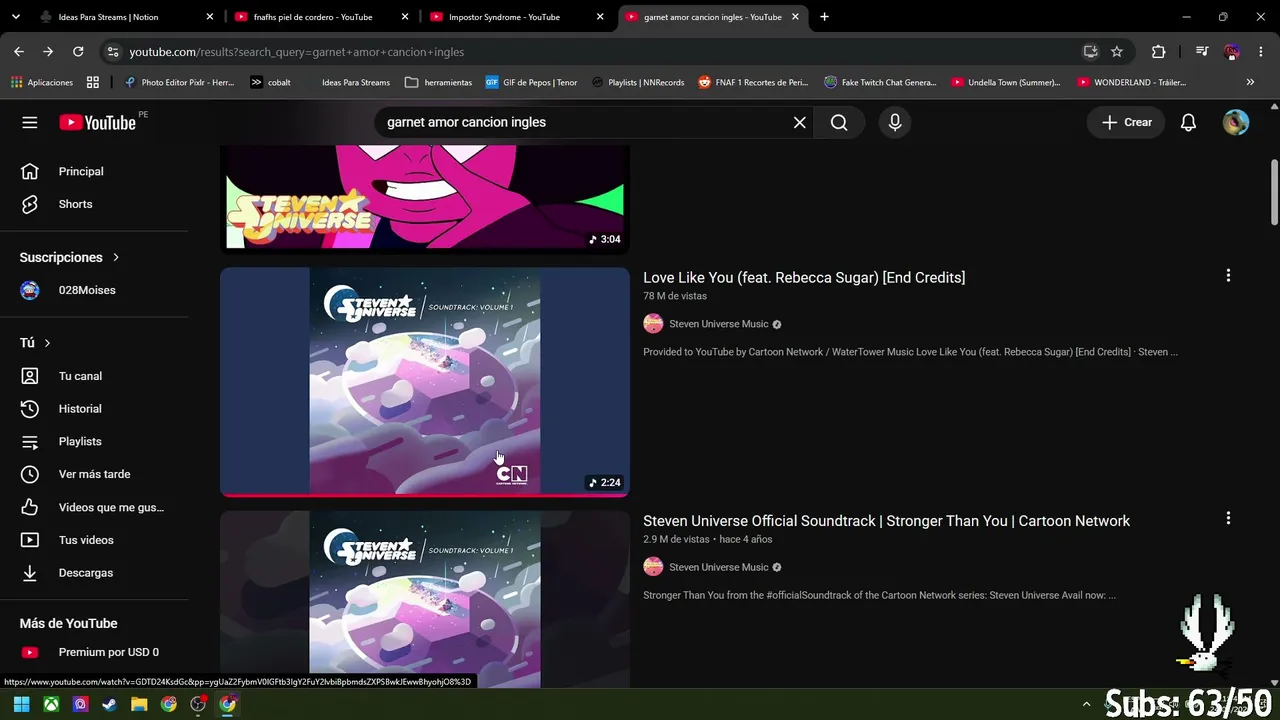Open YouTube notifications bell

tap(1188, 122)
